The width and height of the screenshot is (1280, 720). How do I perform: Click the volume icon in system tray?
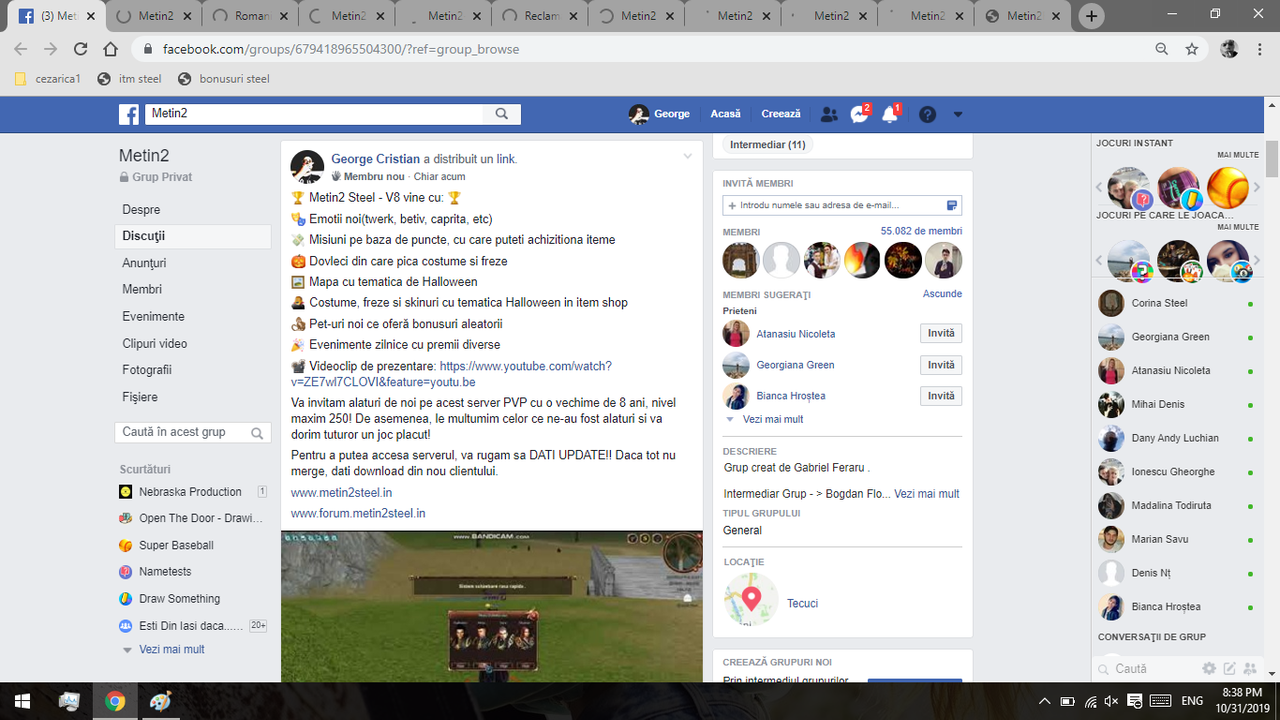(1111, 701)
